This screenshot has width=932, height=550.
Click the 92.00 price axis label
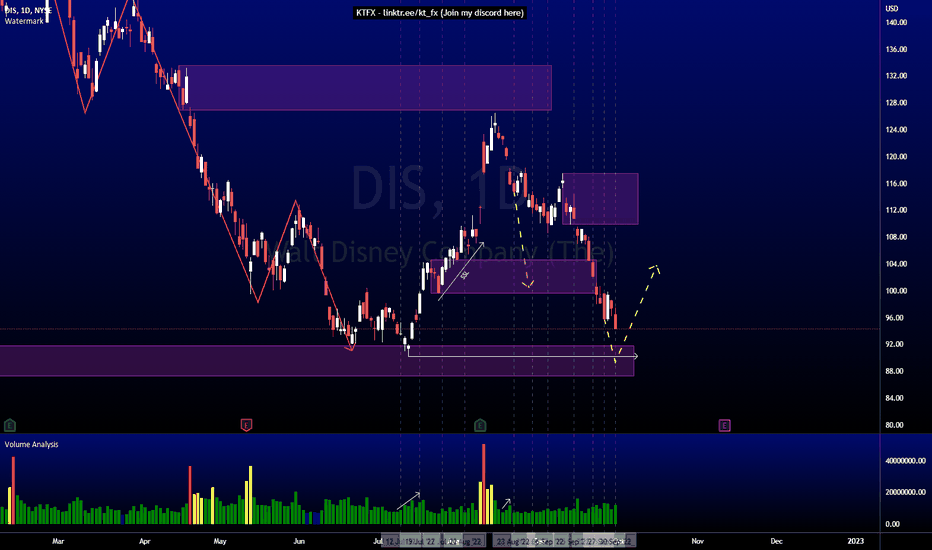[x=895, y=344]
